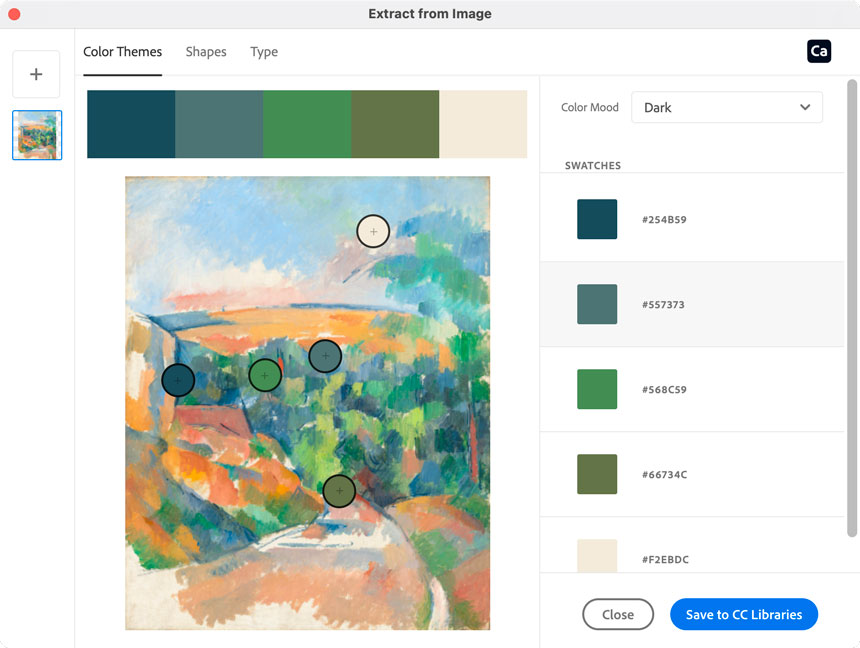This screenshot has height=648, width=860.
Task: Click the Close button
Action: 618,614
